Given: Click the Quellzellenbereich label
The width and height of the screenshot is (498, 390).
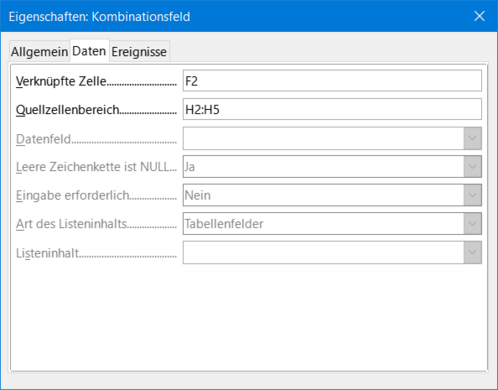Looking at the screenshot, I should point(68,110).
